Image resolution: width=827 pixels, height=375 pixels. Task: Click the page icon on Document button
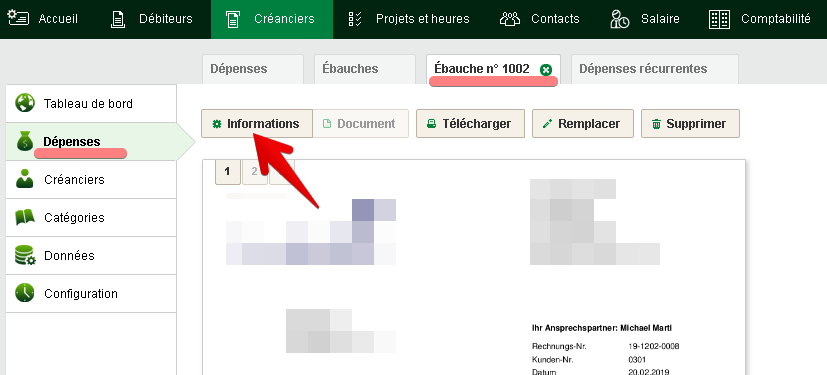326,124
